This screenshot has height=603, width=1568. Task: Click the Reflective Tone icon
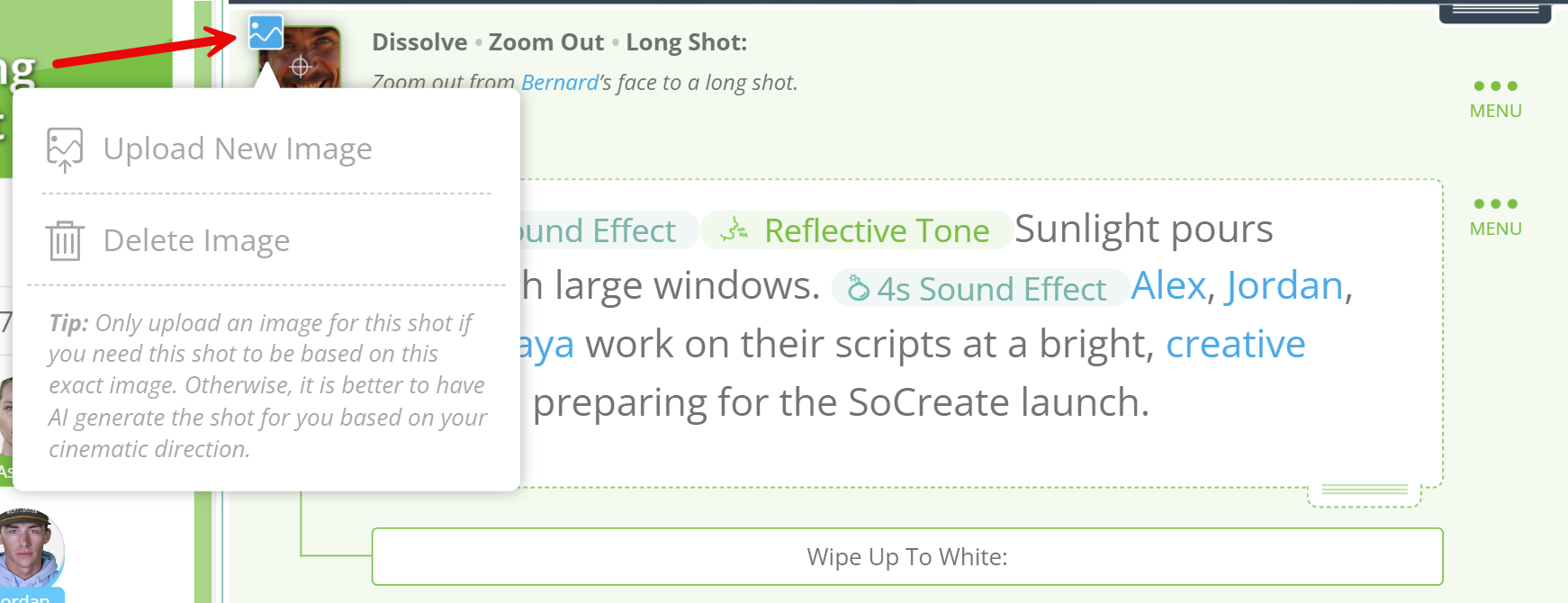(x=734, y=230)
